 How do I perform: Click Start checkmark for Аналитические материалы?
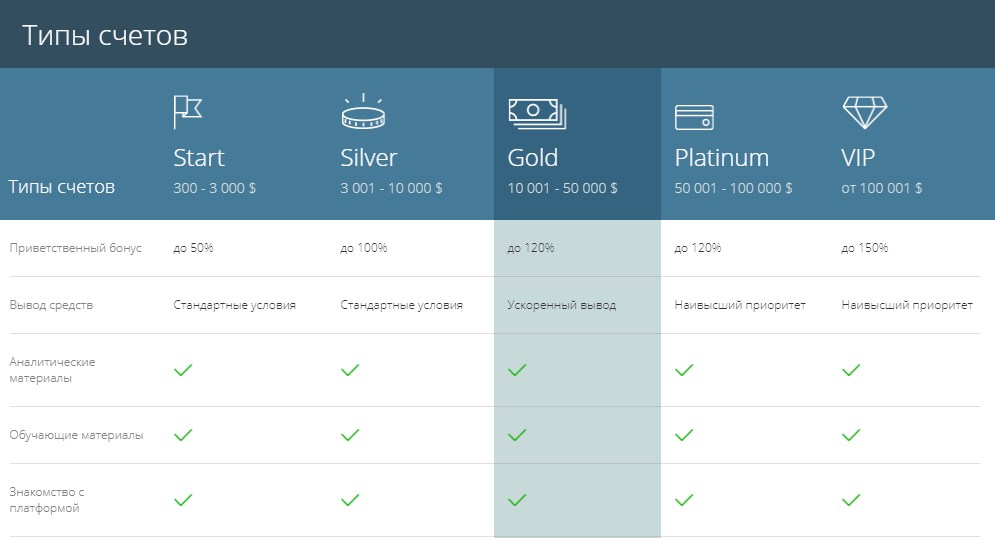point(183,370)
